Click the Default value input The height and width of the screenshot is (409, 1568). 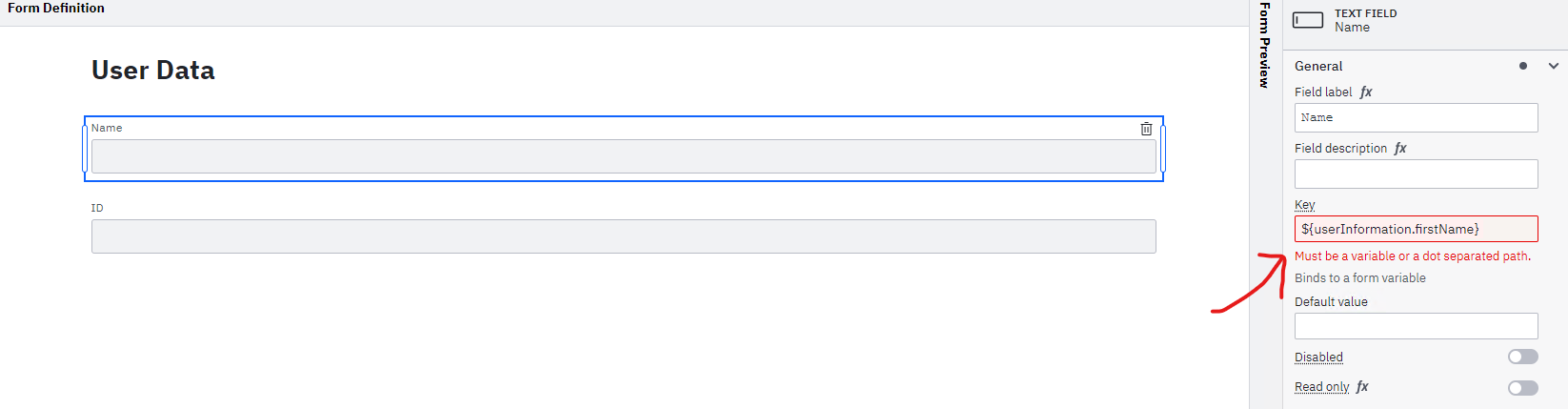1416,326
